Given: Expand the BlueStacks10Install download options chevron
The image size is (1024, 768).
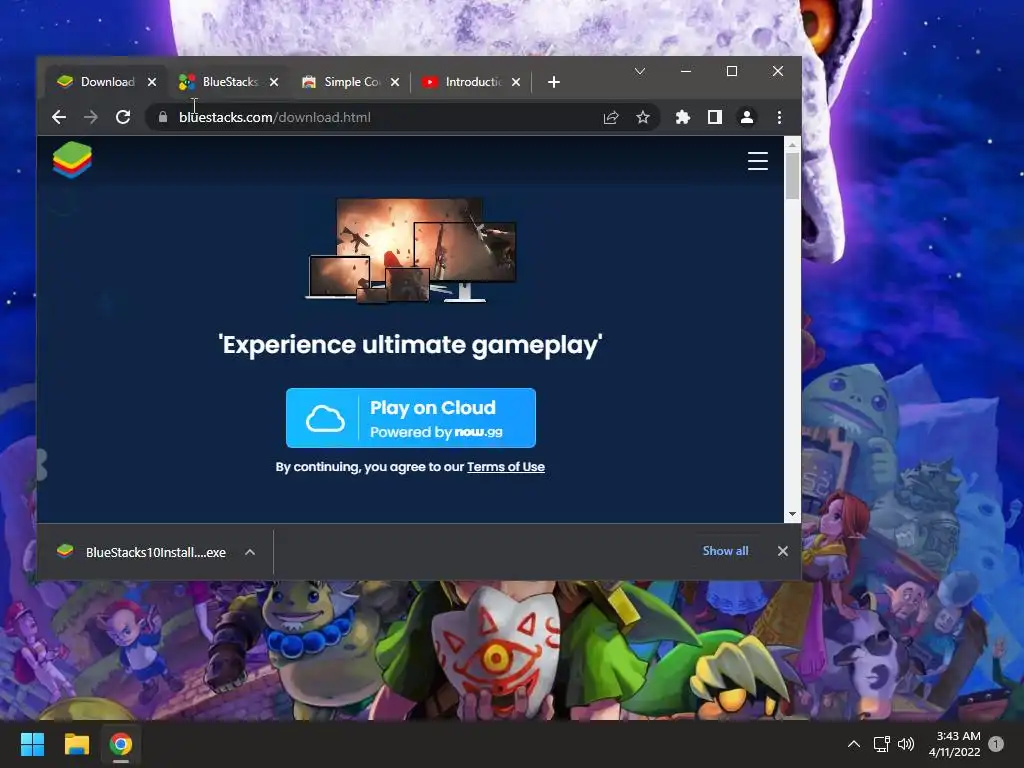Looking at the screenshot, I should pos(249,552).
